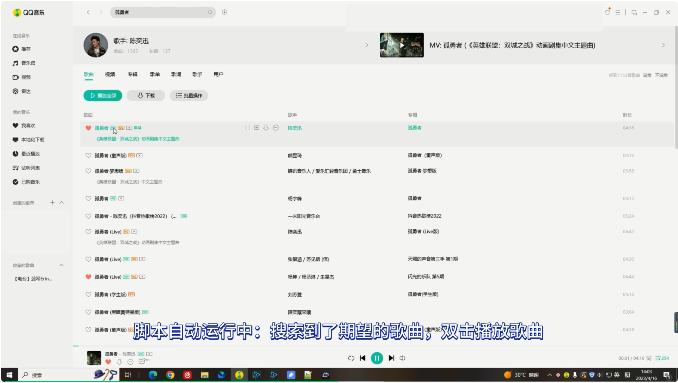Open the skin/dress-up icon in the title bar
Viewport: 678px width, 383px height.
pyautogui.click(x=608, y=12)
